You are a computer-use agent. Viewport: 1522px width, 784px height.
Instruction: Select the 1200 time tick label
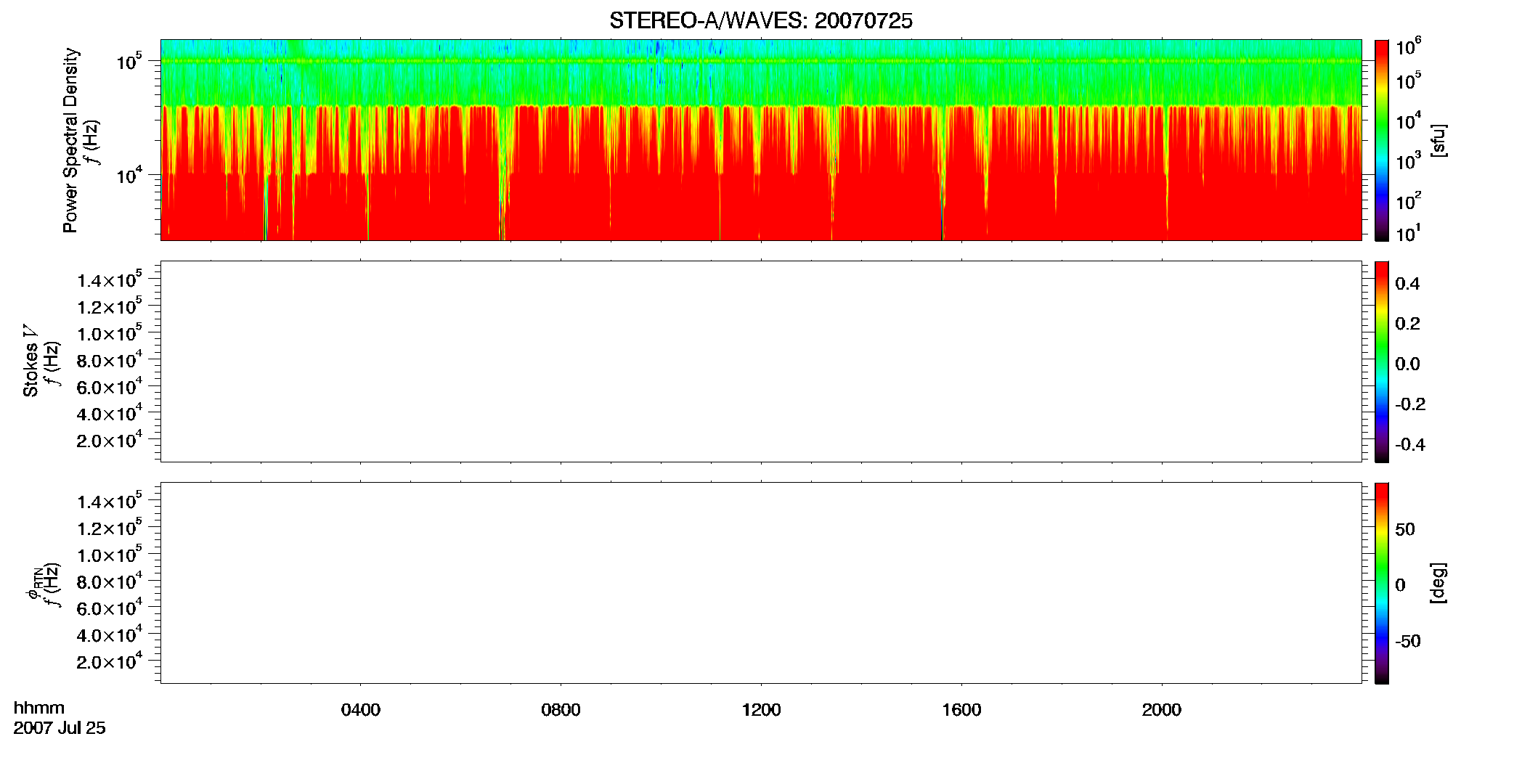pyautogui.click(x=761, y=710)
